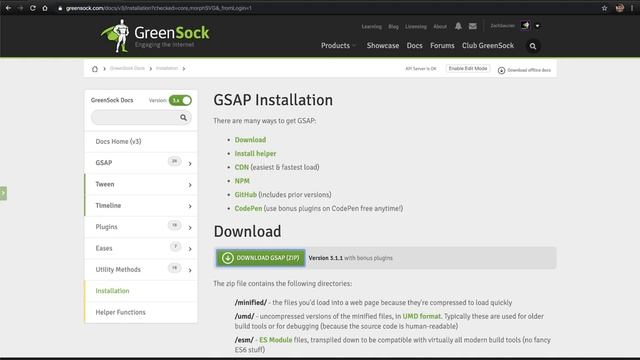Viewport: 640px width, 360px height.
Task: Expand the user account dropdown arrow
Action: coord(538,26)
